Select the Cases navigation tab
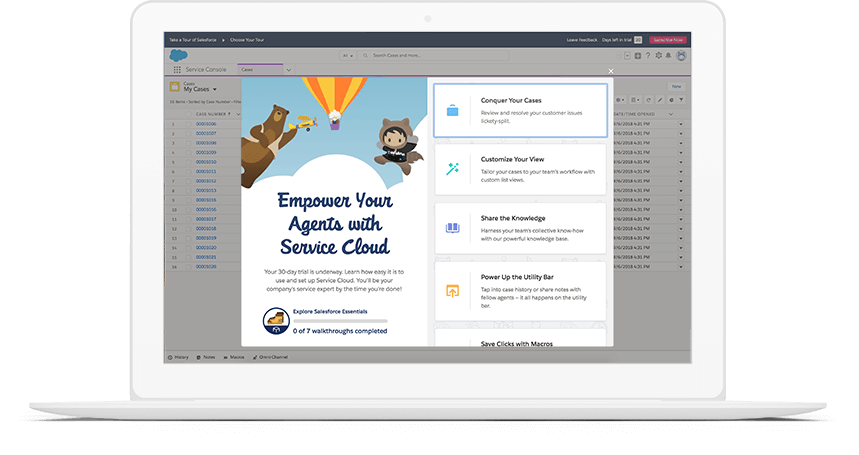 [x=247, y=70]
